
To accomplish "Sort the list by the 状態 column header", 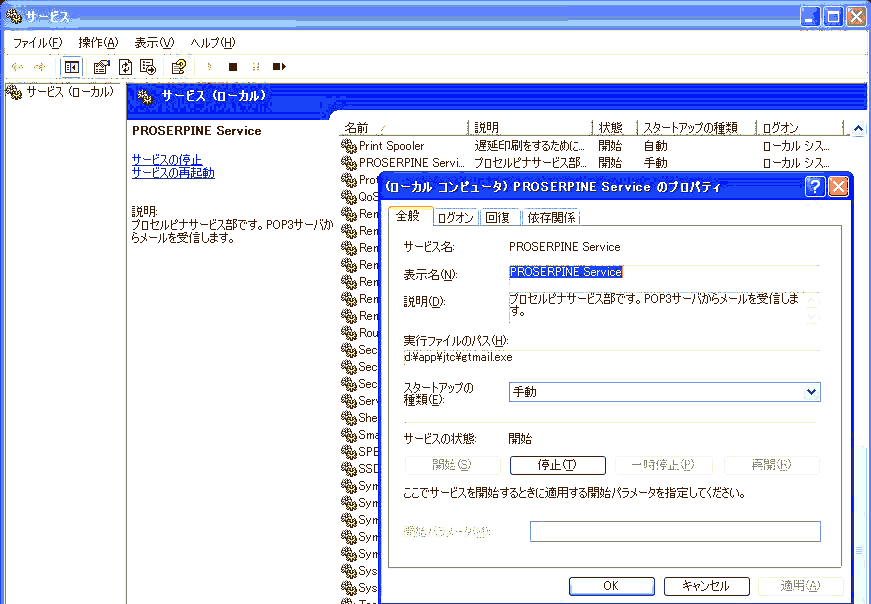I will click(x=615, y=128).
